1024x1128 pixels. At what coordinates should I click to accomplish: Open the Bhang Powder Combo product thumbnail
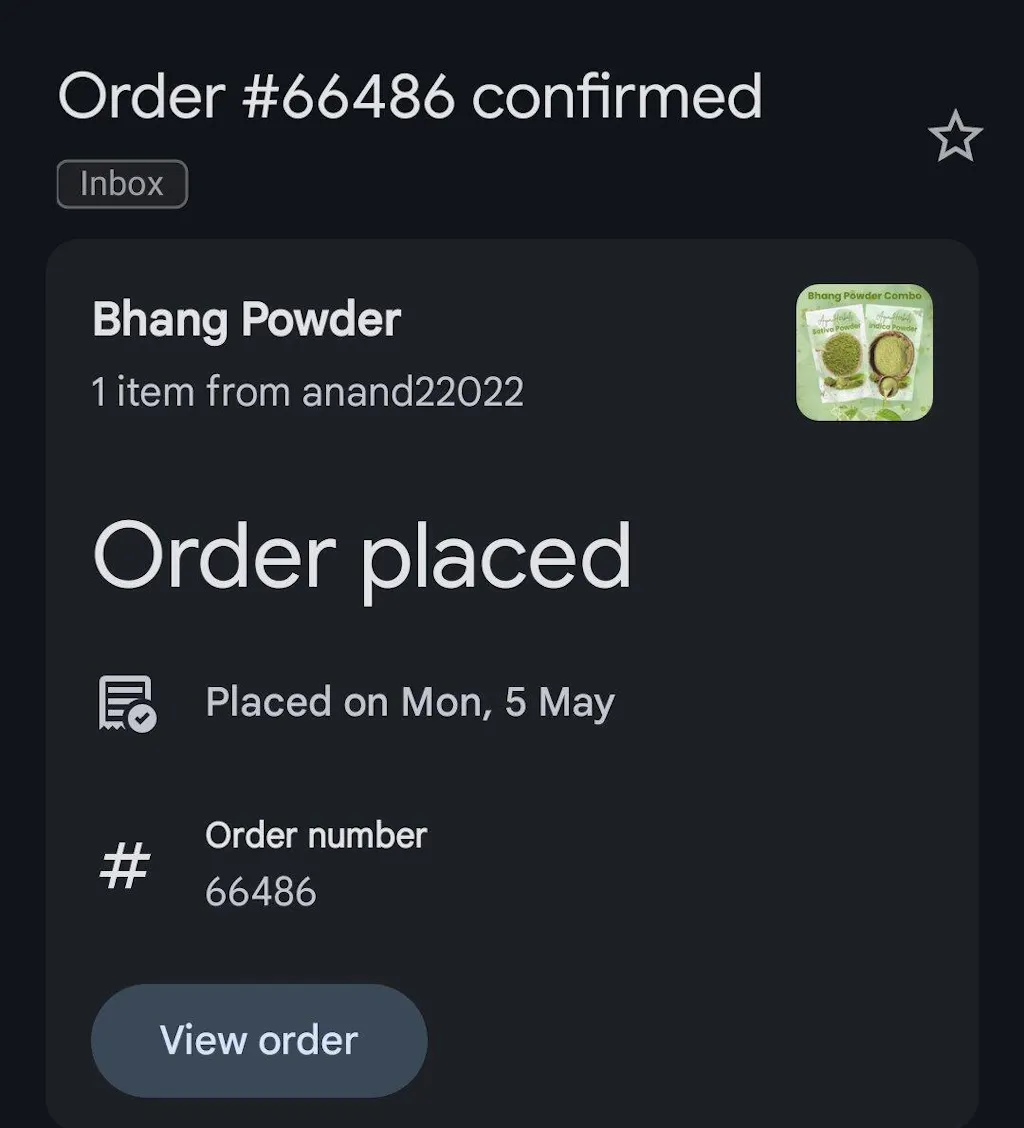(864, 352)
